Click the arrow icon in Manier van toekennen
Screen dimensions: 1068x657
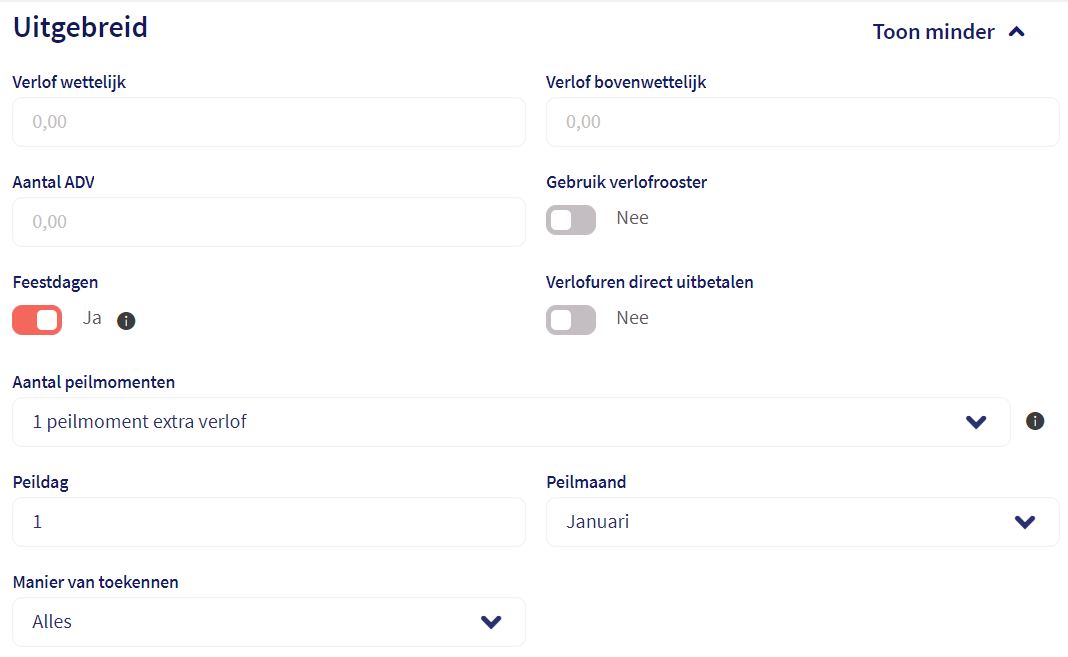(491, 622)
